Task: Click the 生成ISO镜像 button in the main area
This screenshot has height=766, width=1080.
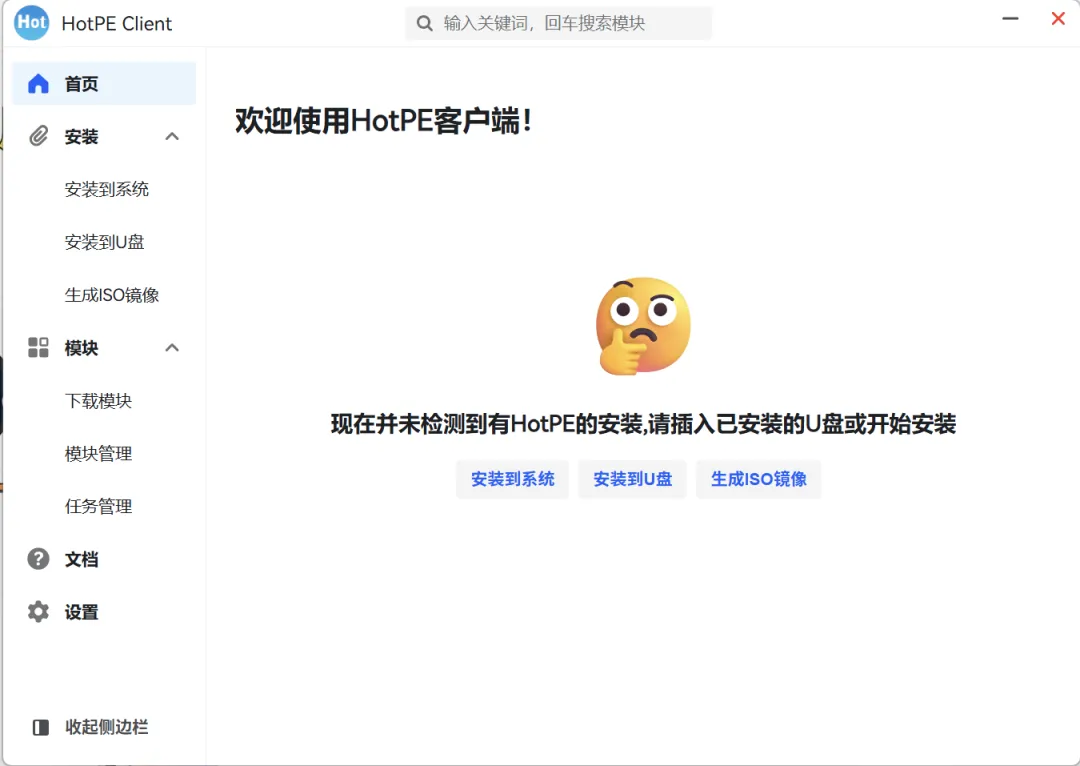Action: 758,479
